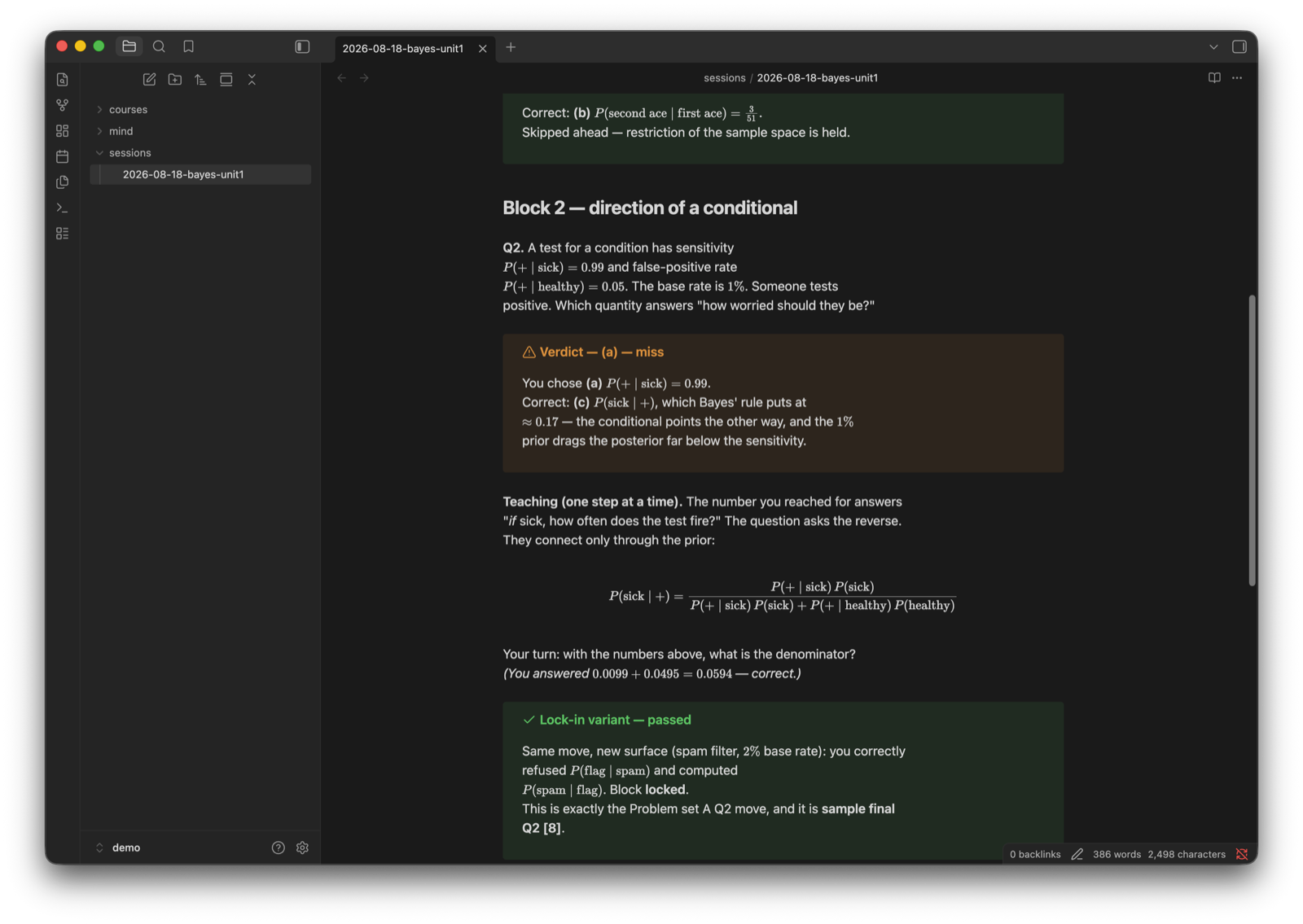Click the note vertical scrollbar
This screenshot has height=924, width=1303.
[x=1252, y=440]
